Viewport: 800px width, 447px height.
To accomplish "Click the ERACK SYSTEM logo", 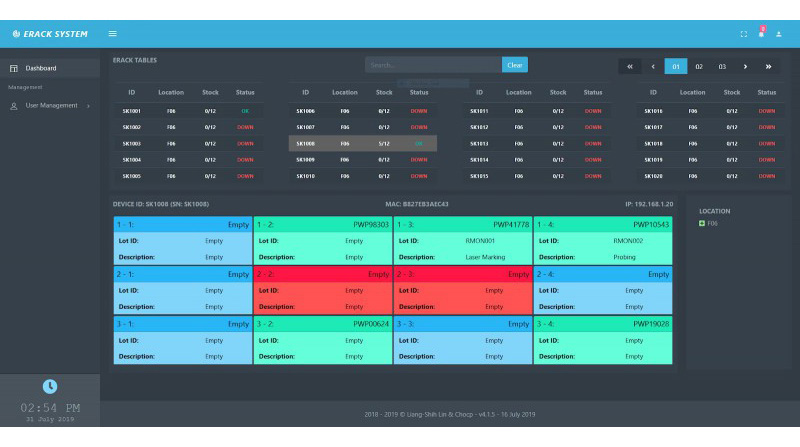I will coord(50,34).
